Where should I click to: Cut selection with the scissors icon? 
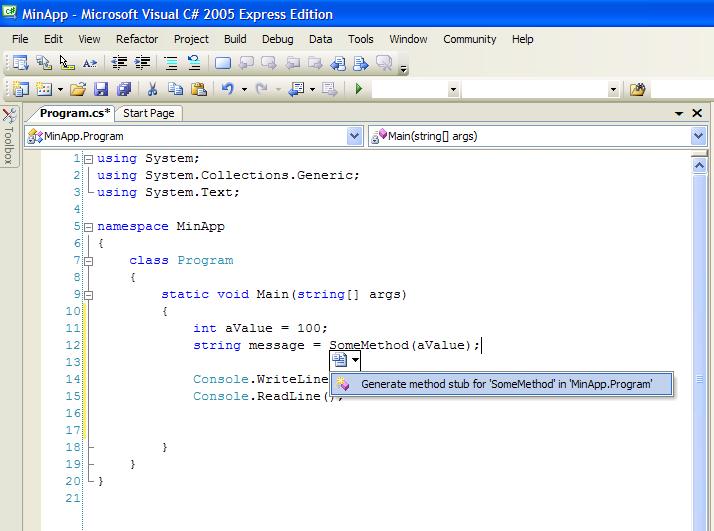point(153,89)
